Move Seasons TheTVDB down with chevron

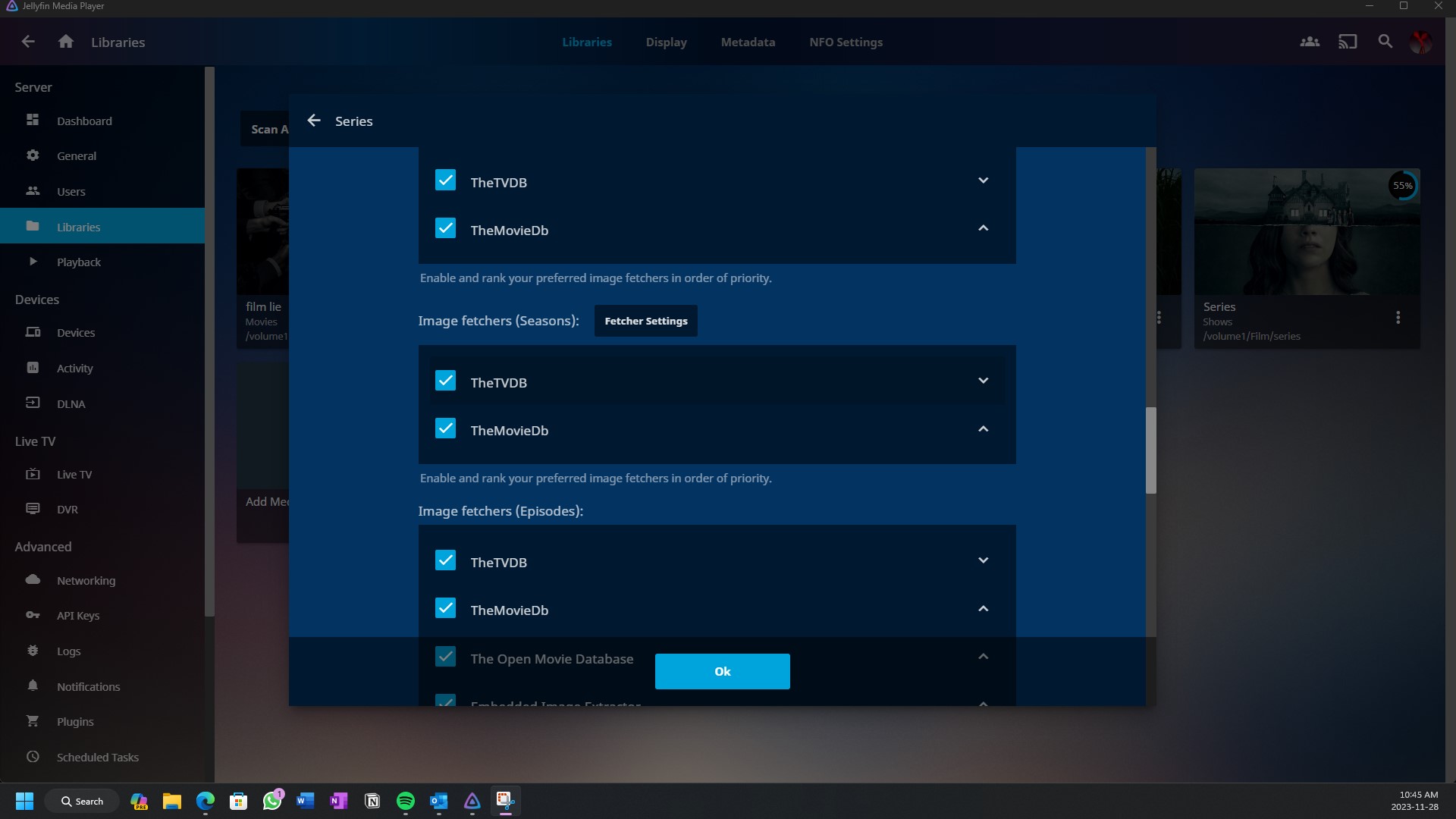click(983, 381)
